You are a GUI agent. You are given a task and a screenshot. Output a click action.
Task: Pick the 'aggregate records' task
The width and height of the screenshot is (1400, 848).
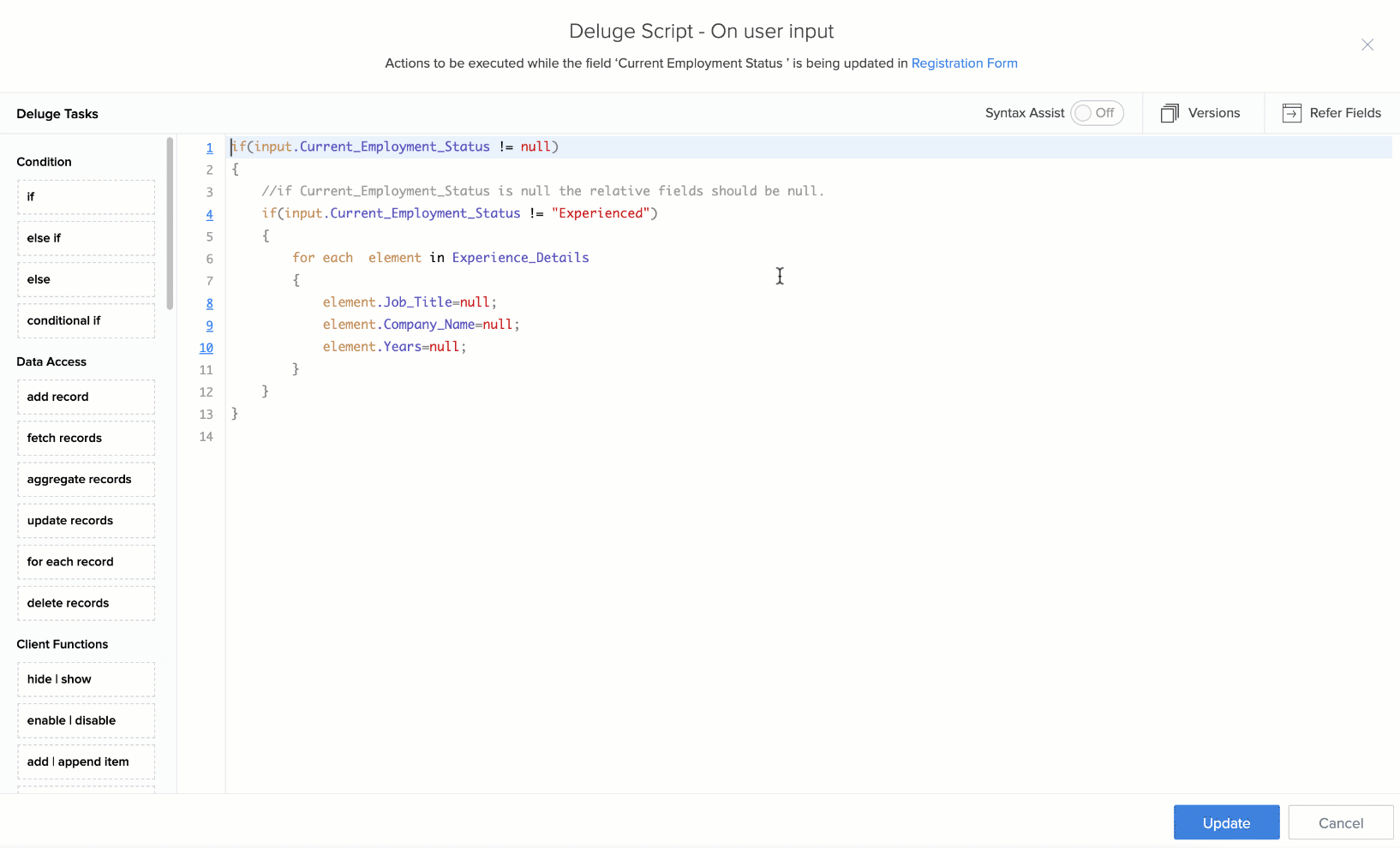pyautogui.click(x=86, y=480)
